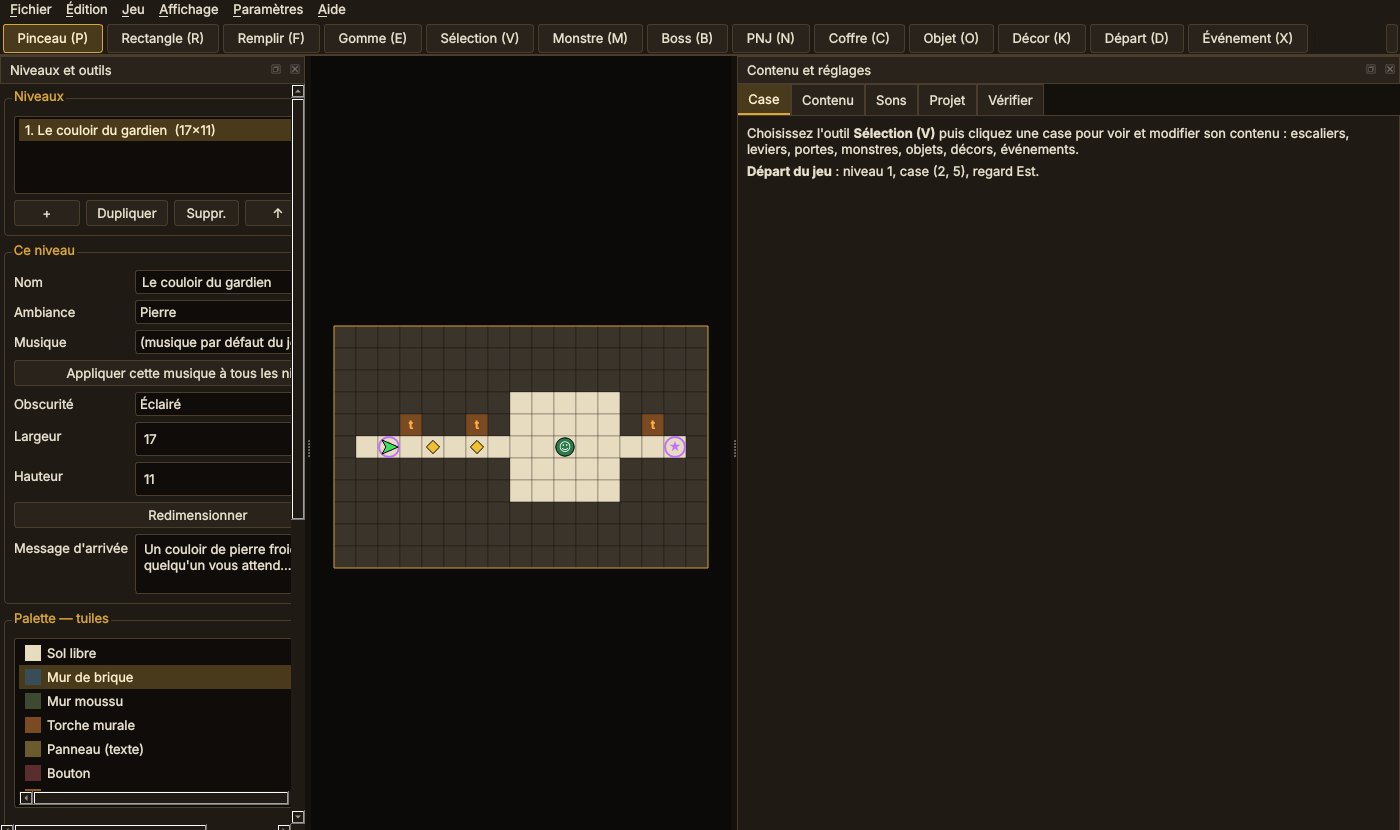The width and height of the screenshot is (1400, 830).
Task: Click the green smiley NPC on the map
Action: coord(565,447)
